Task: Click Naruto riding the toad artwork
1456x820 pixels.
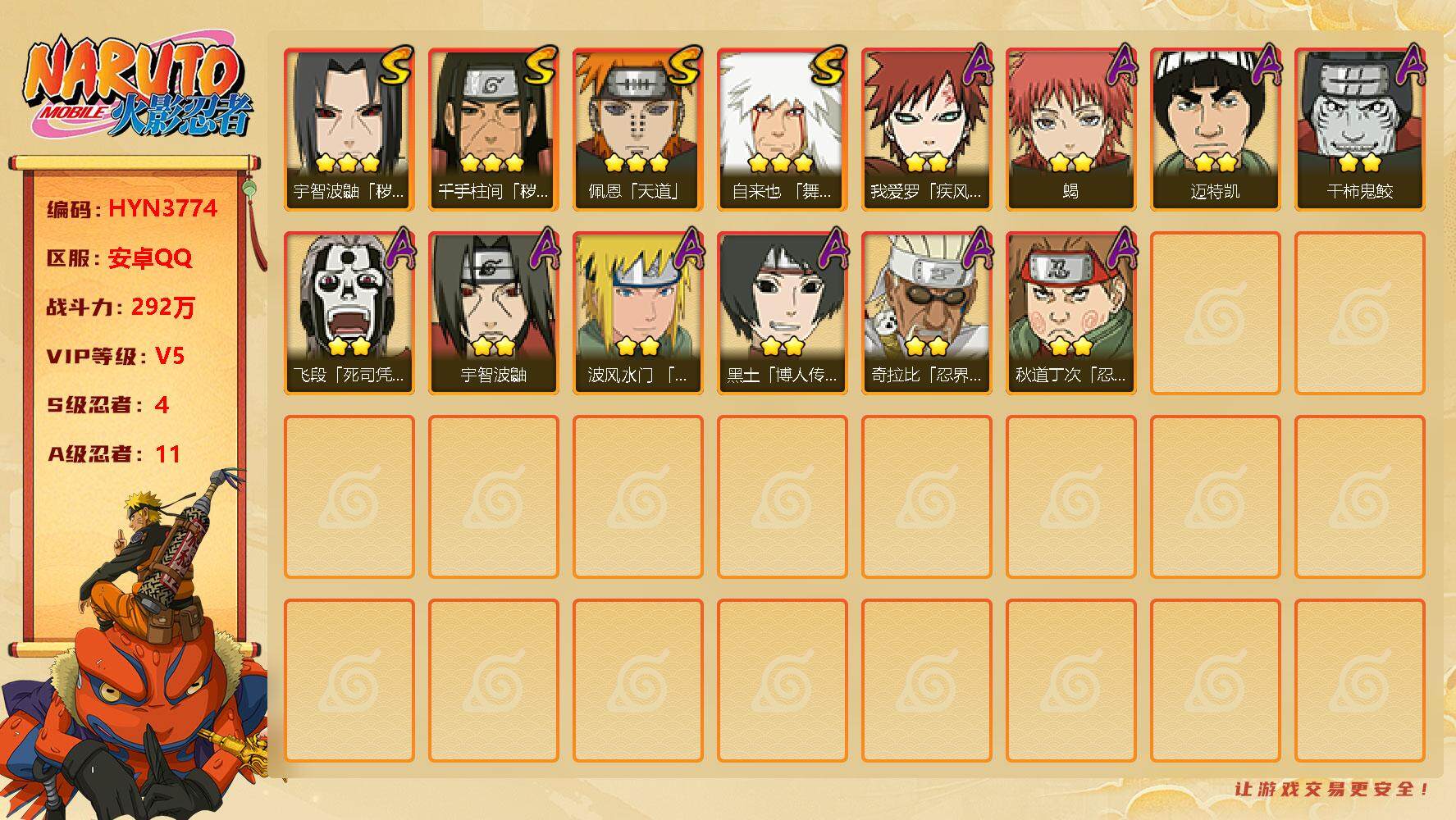Action: tap(135, 648)
